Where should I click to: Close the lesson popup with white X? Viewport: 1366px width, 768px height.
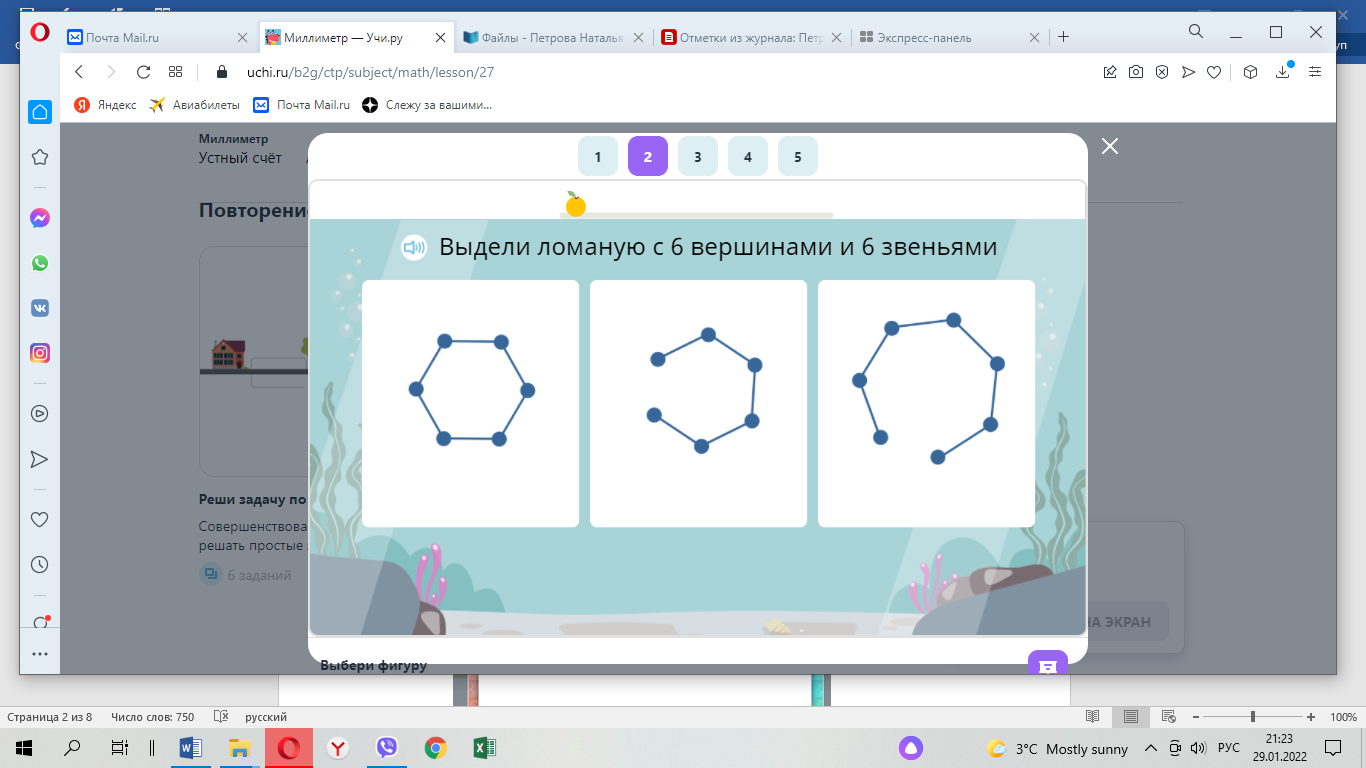(1109, 146)
